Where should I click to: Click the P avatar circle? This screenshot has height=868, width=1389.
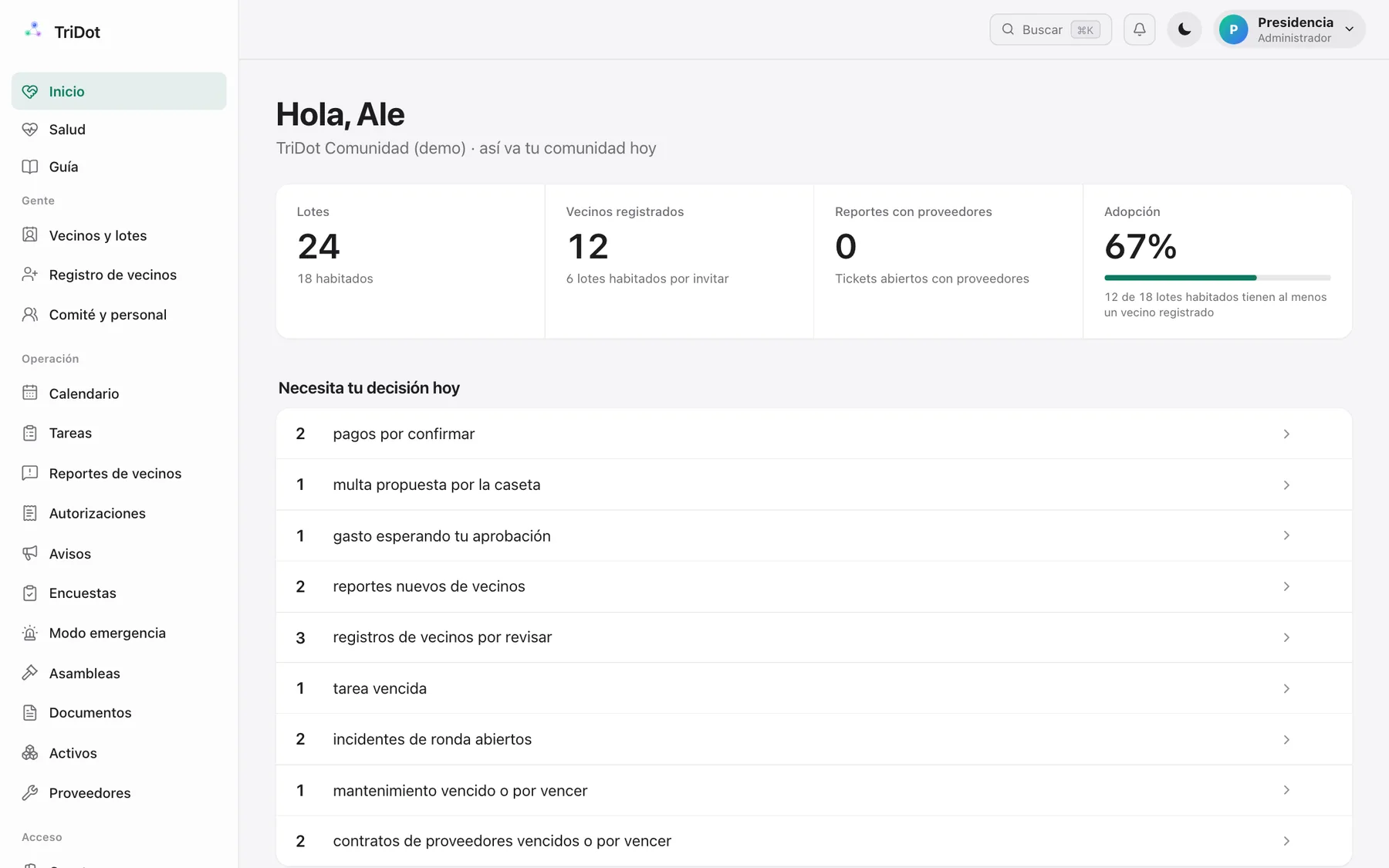1233,29
